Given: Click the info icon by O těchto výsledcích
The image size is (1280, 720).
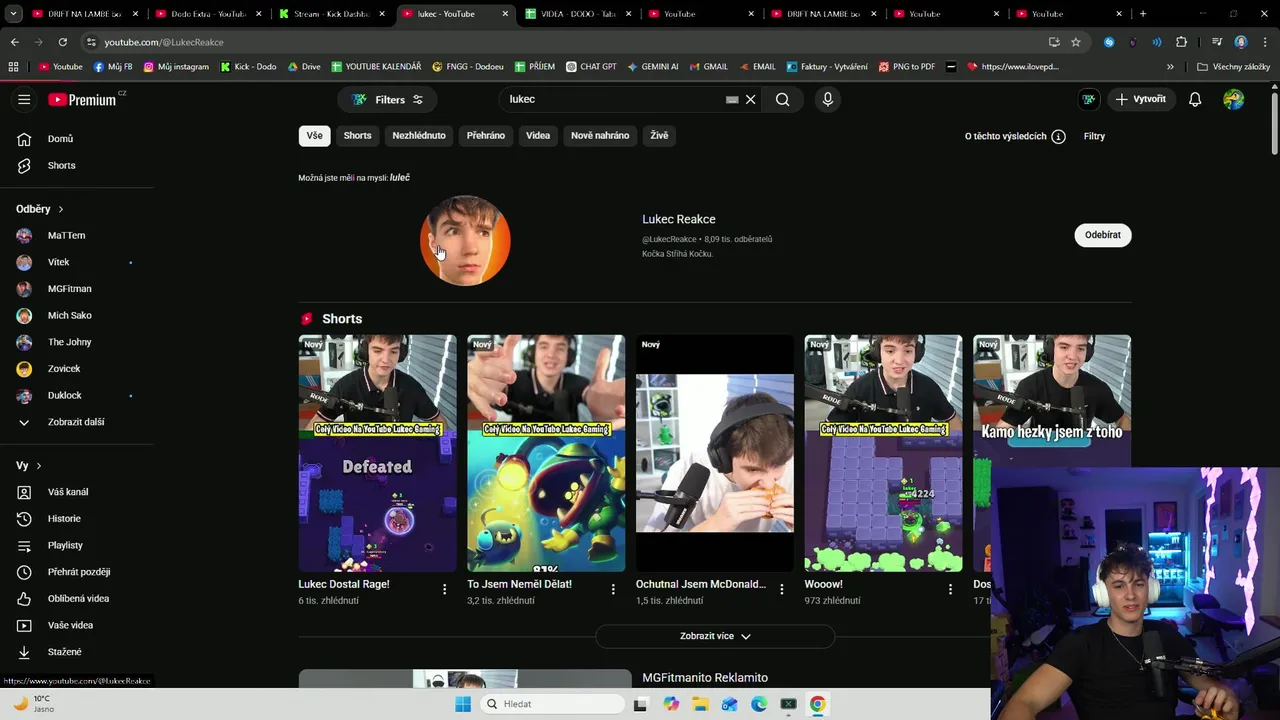Looking at the screenshot, I should [x=1058, y=136].
